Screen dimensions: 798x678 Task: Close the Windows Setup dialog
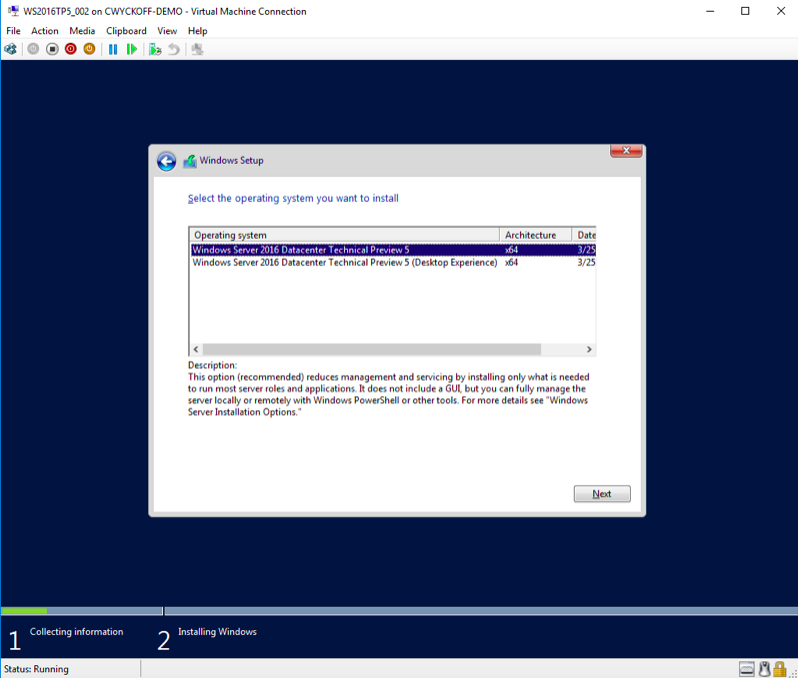click(626, 151)
